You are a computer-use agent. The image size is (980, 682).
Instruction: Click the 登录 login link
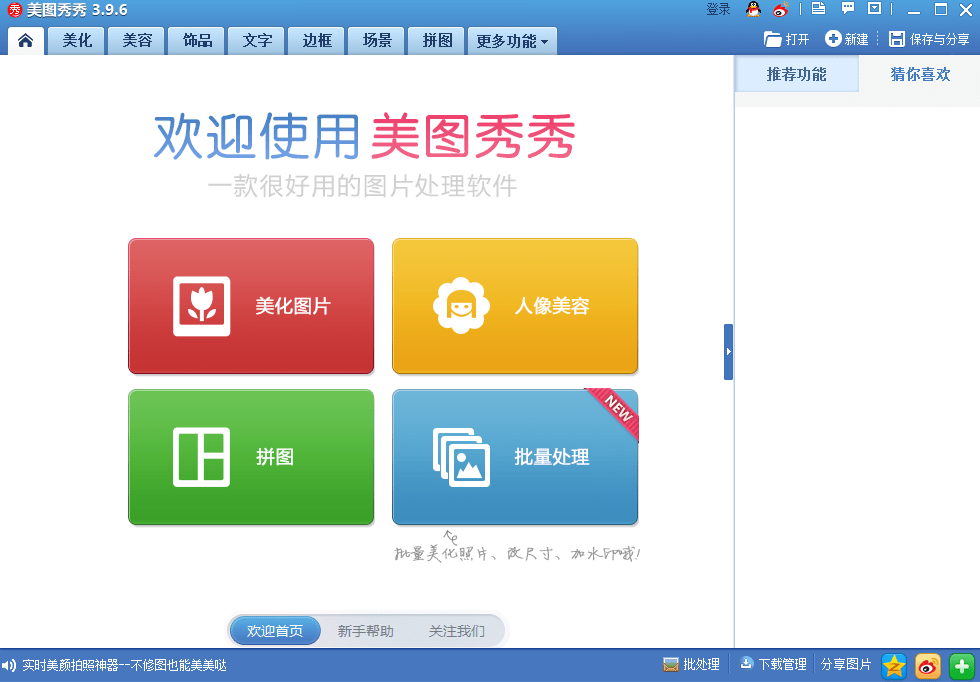pos(718,9)
